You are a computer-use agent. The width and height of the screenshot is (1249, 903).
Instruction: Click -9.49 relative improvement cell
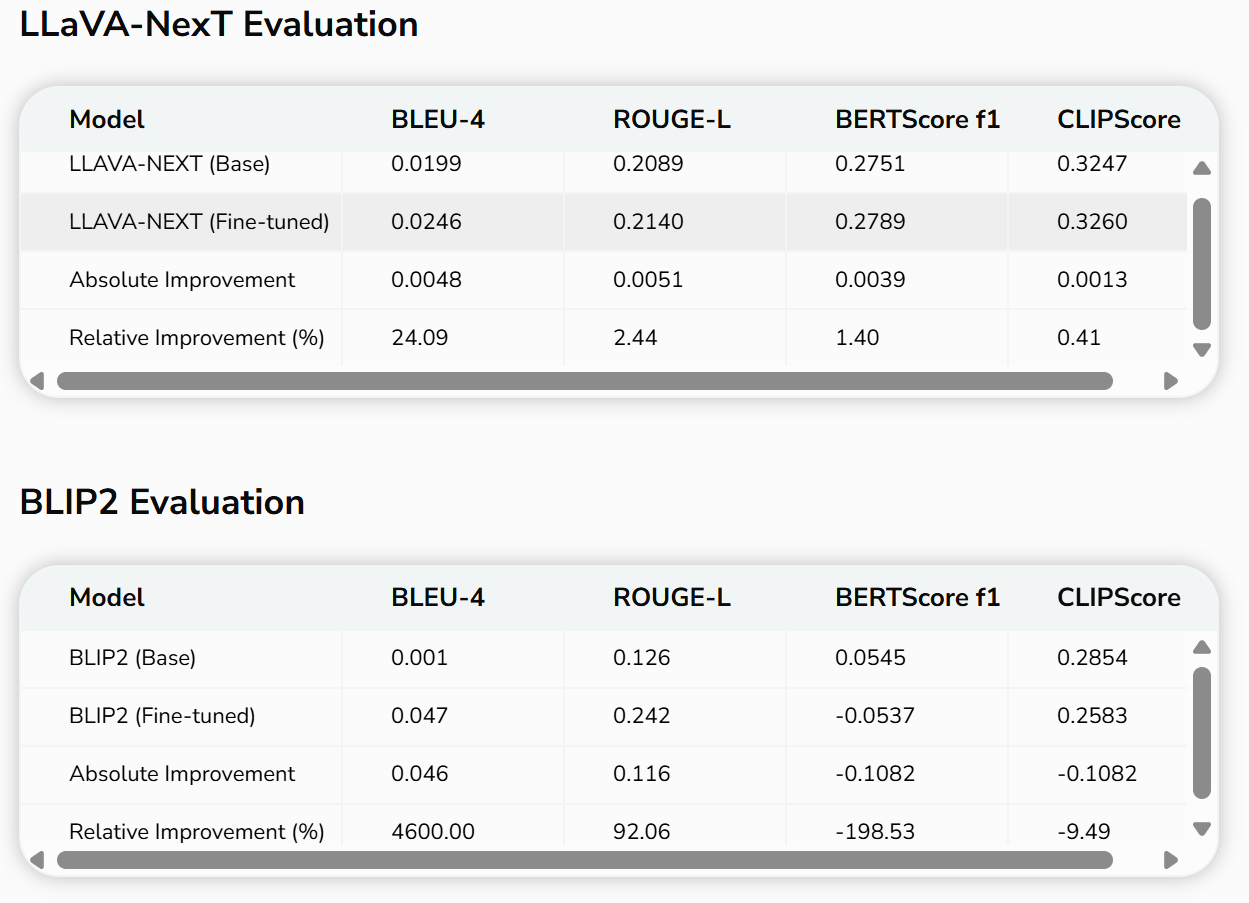[1084, 832]
